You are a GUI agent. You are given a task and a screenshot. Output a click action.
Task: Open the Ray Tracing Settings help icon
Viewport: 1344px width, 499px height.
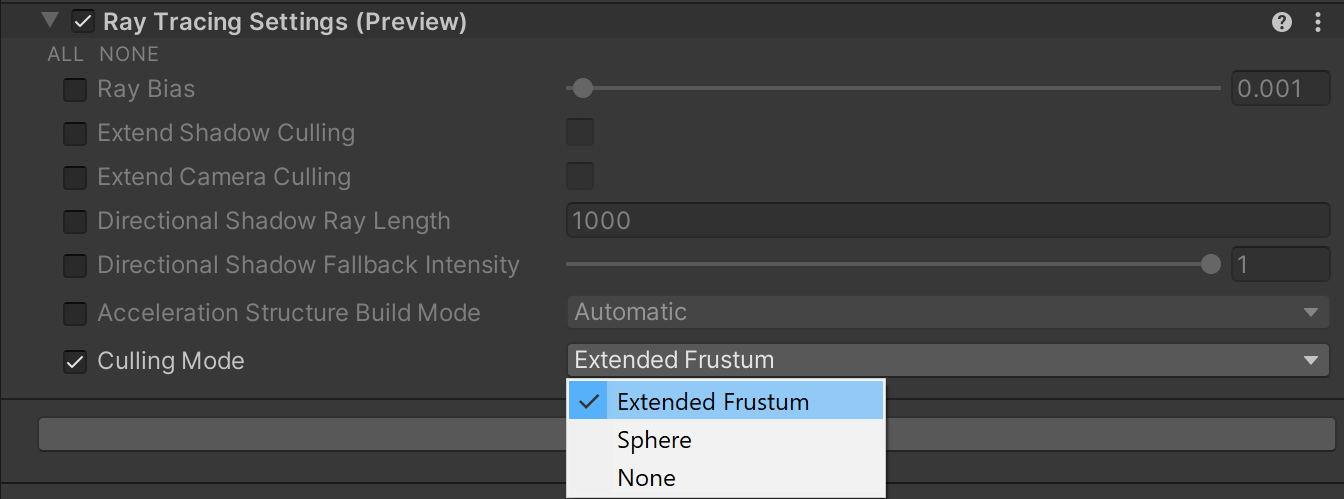tap(1282, 22)
